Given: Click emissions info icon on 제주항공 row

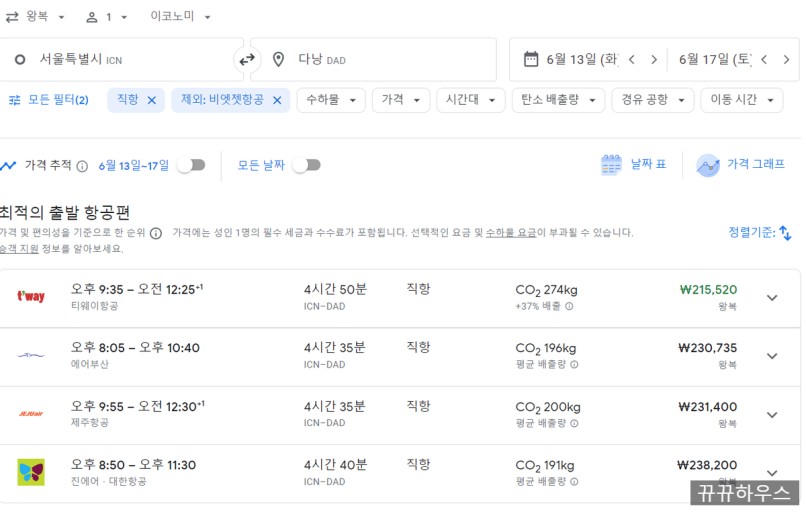Looking at the screenshot, I should pos(574,424).
